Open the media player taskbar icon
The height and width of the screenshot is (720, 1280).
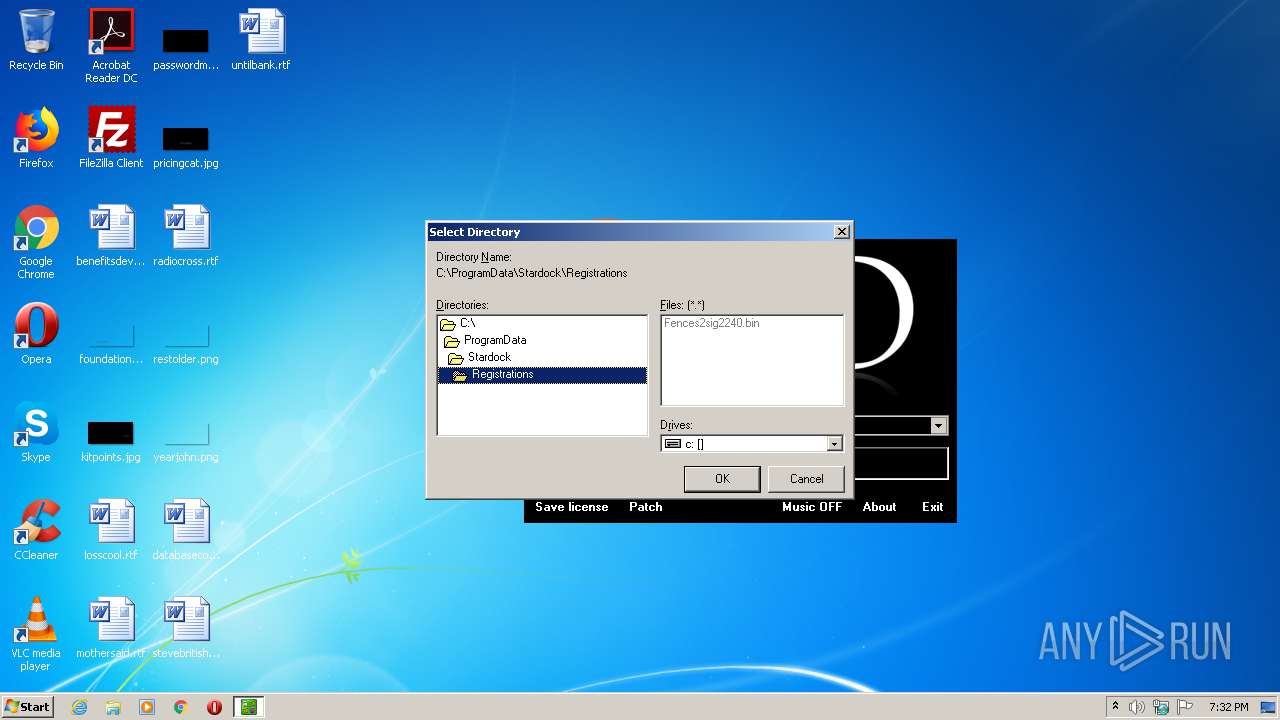(147, 707)
